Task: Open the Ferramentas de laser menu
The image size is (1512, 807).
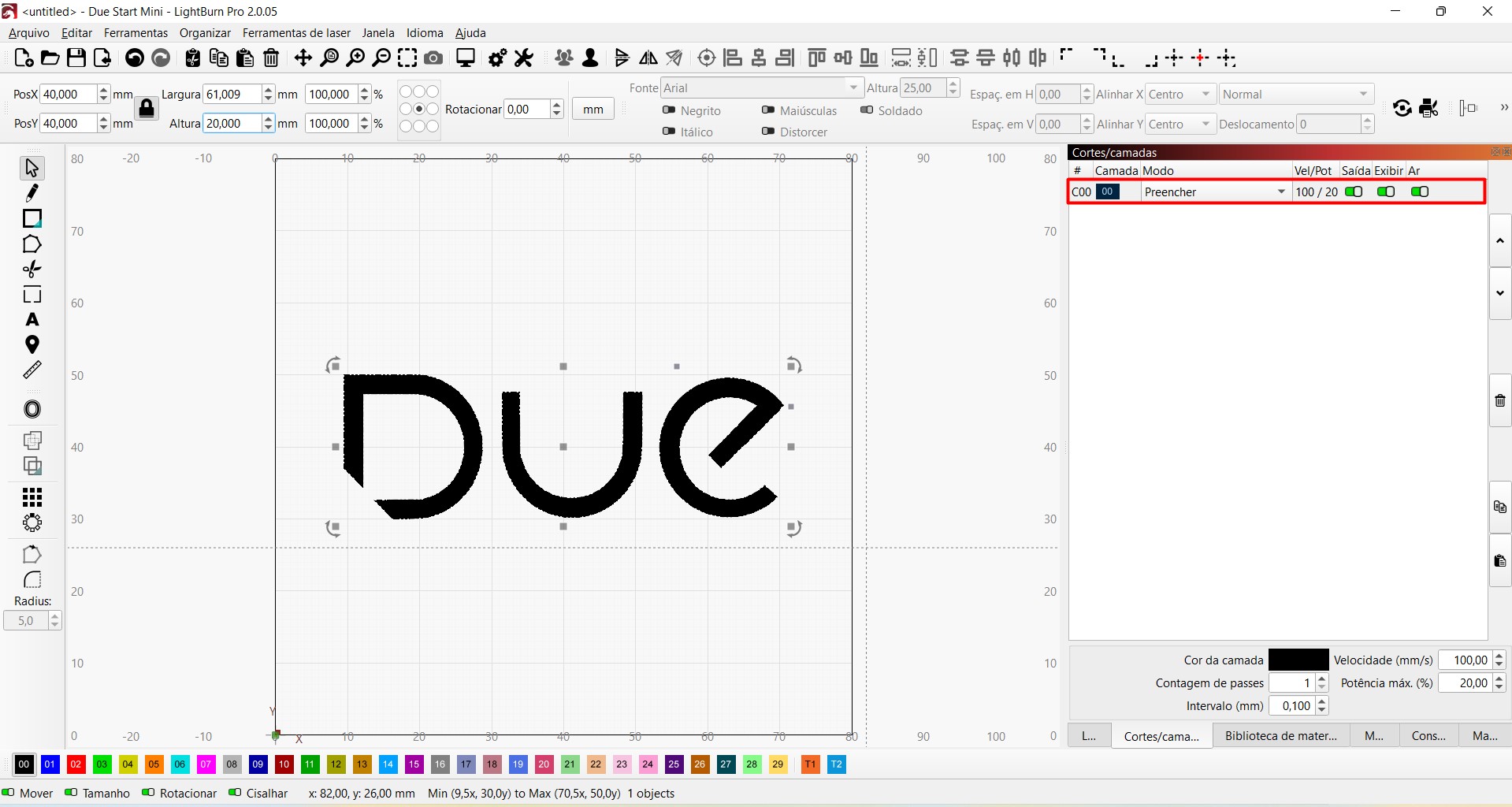Action: (x=296, y=32)
